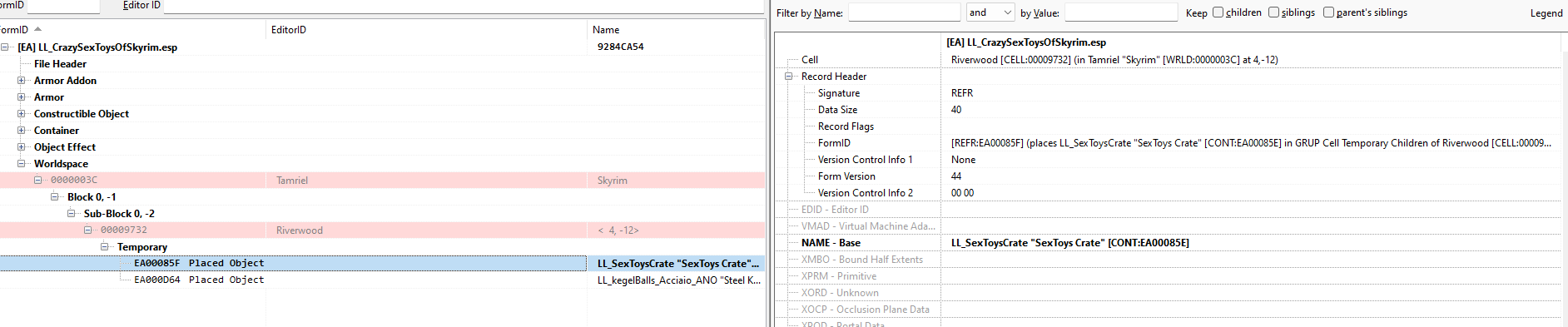Expand the Constructible Object group

point(21,114)
